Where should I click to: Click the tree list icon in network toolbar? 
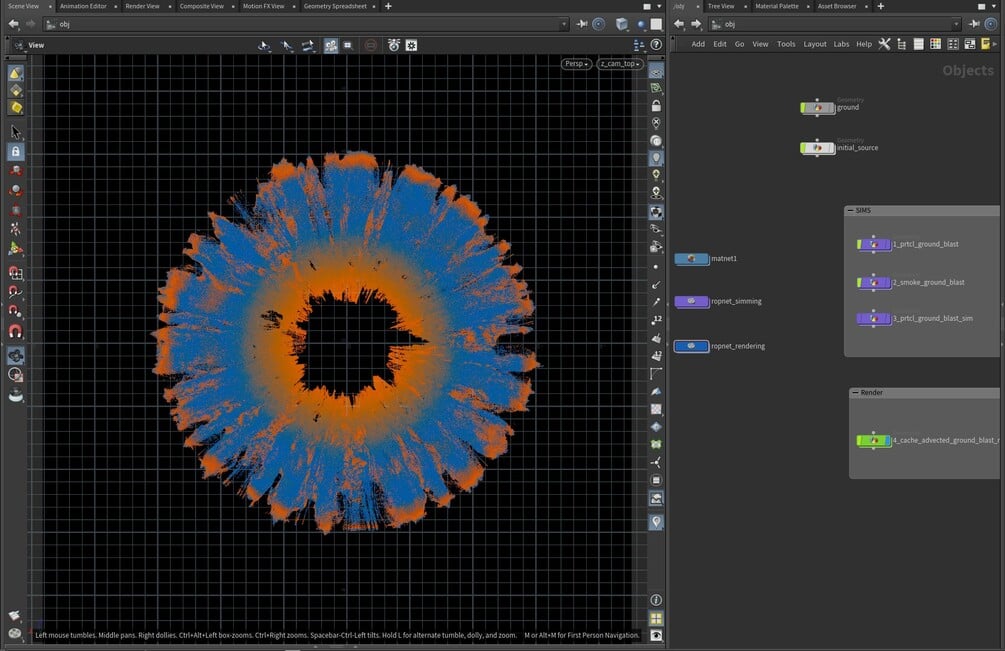[x=901, y=44]
